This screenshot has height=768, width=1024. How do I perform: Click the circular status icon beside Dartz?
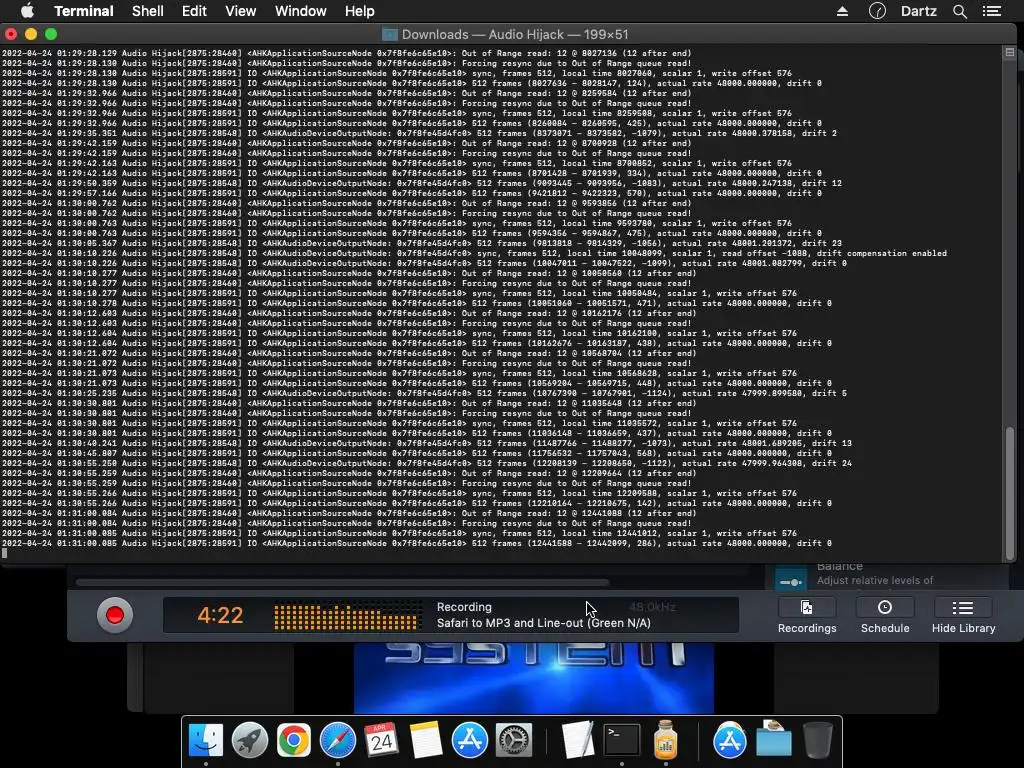pyautogui.click(x=877, y=11)
